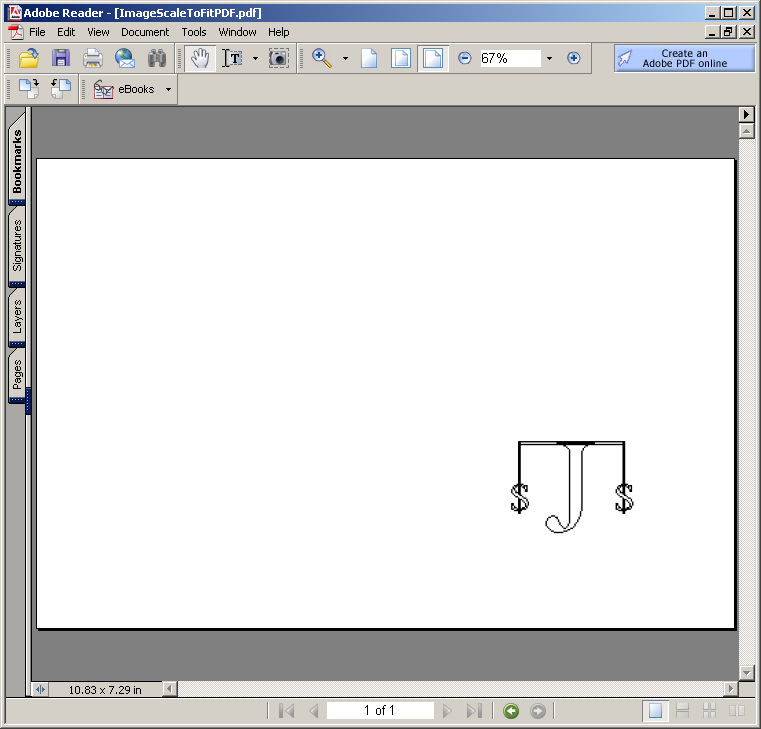
Task: Expand the zoom percentage dropdown arrow
Action: pyautogui.click(x=549, y=59)
